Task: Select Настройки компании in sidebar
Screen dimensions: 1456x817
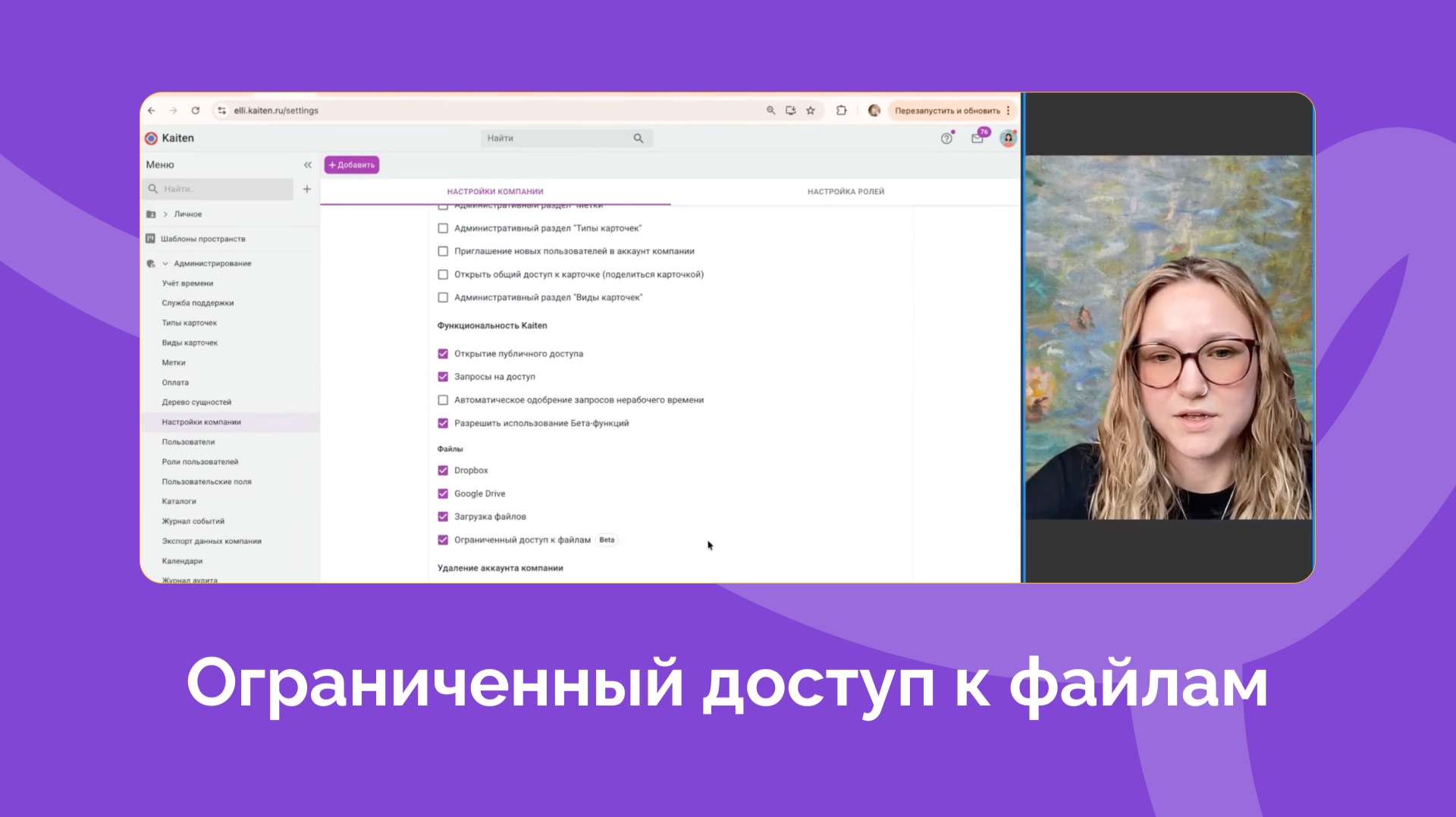Action: (231, 422)
